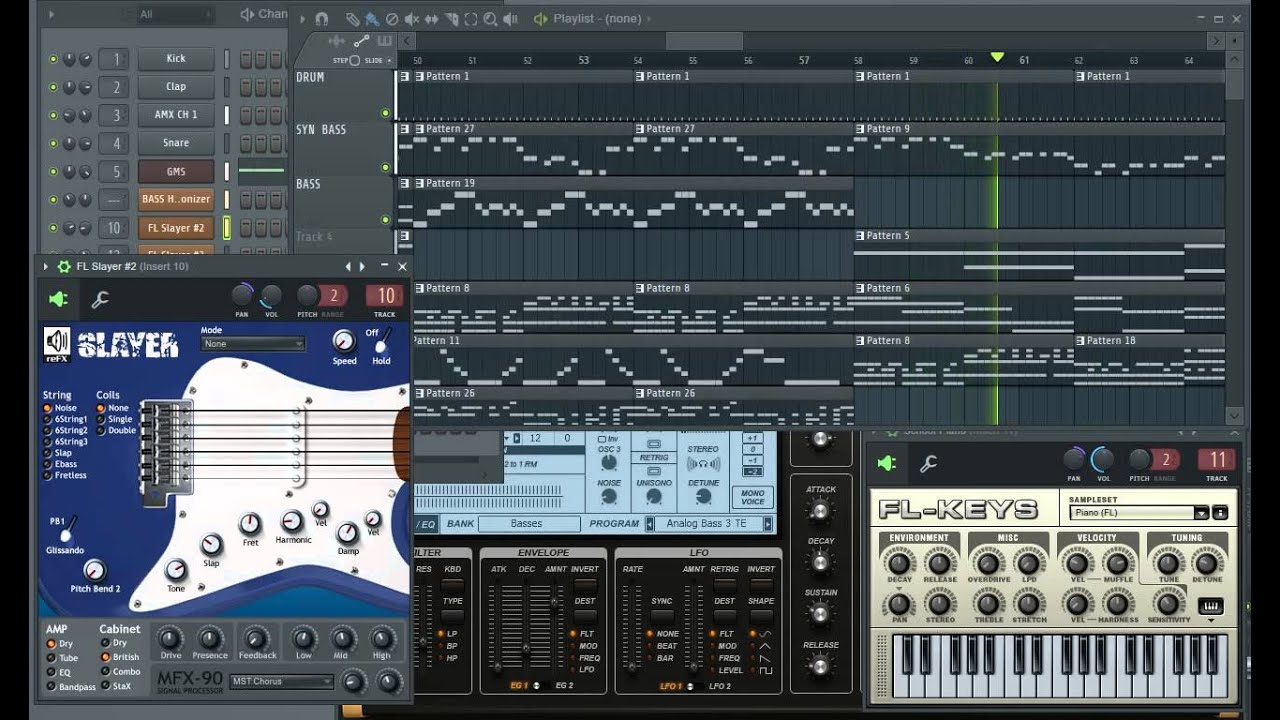
Task: Choose the Select tool in Playlist toolbar
Action: click(471, 19)
